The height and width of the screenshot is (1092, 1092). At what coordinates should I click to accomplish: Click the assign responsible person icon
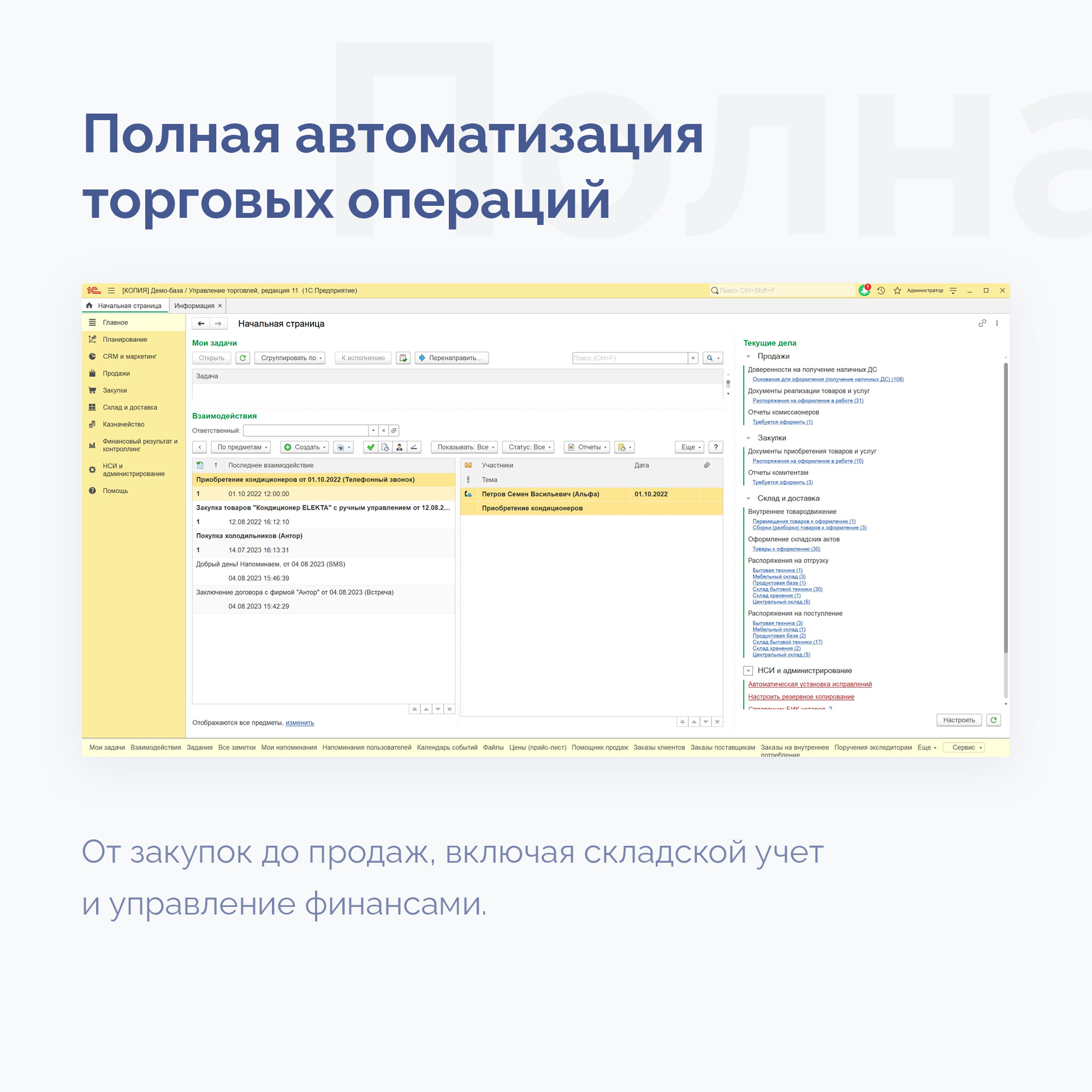point(399,447)
